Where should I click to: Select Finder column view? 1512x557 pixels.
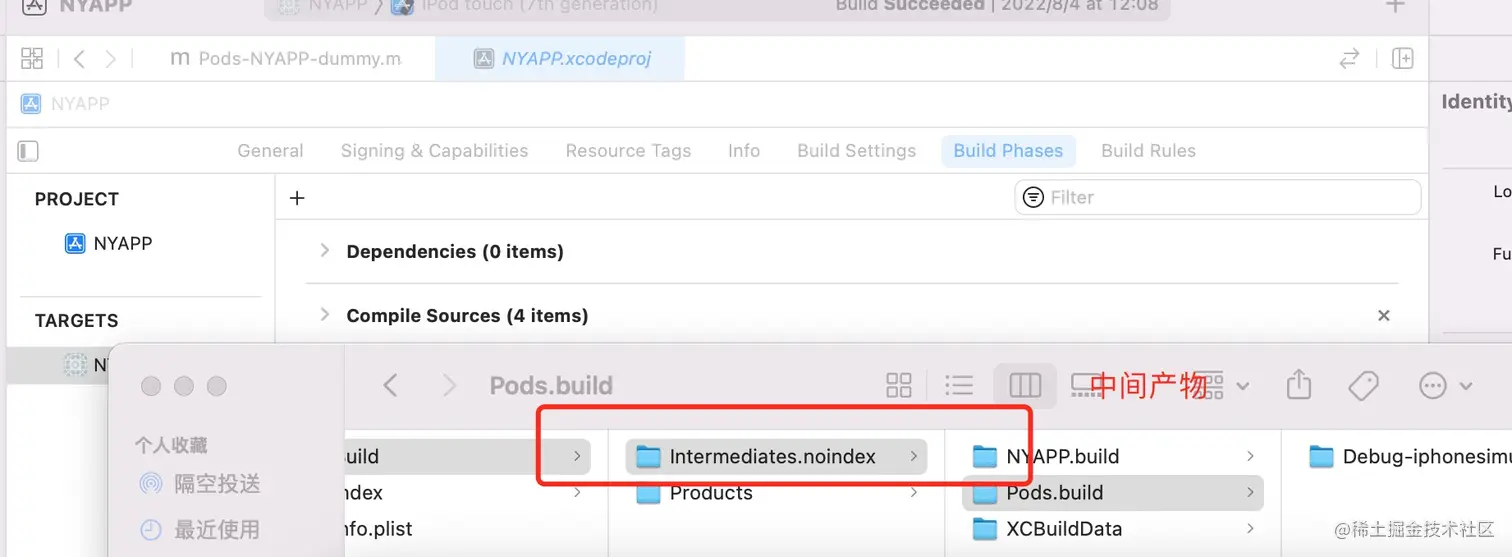pos(1025,385)
